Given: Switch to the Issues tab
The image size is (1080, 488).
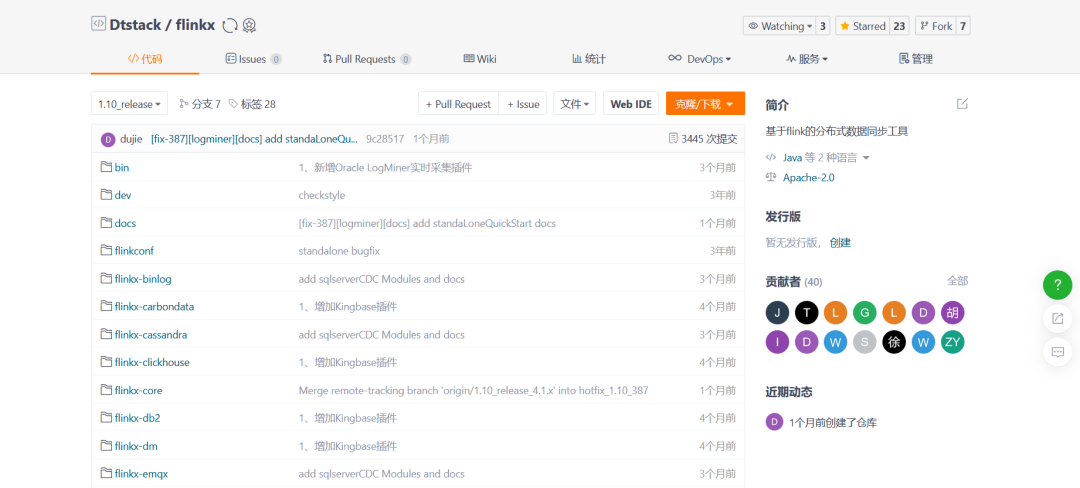Looking at the screenshot, I should [253, 59].
